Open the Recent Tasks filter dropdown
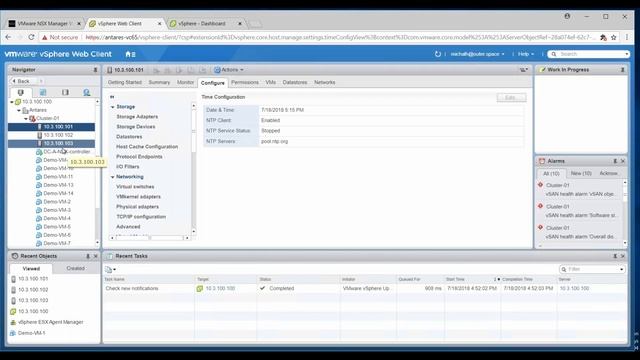This screenshot has height=360, width=640. tap(622, 269)
